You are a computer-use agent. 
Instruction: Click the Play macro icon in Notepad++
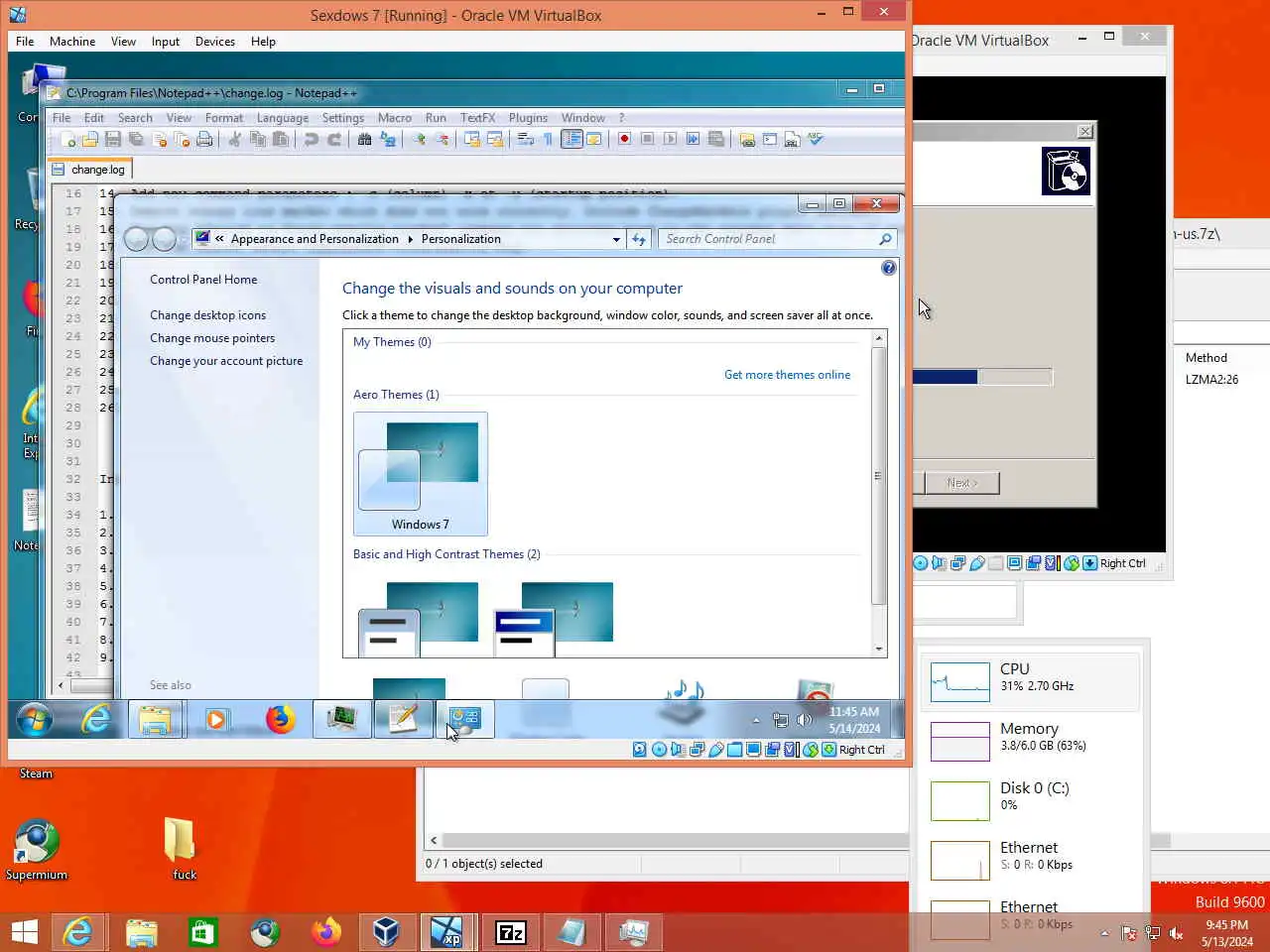tap(670, 139)
